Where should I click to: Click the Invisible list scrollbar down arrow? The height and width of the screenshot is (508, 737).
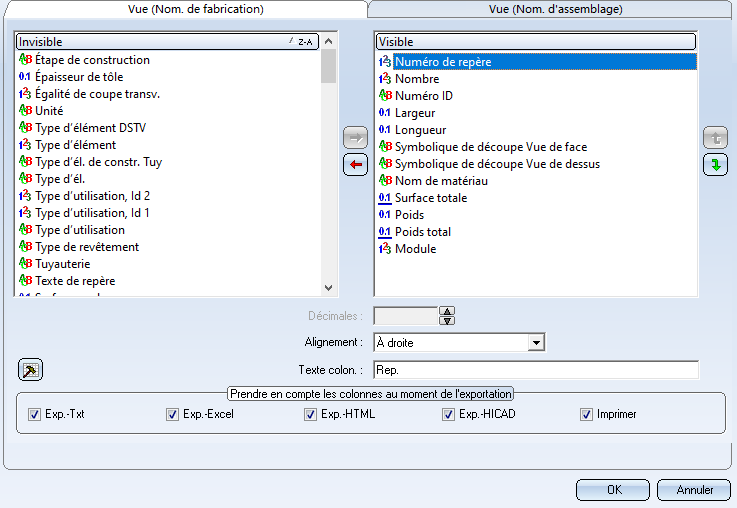point(329,288)
